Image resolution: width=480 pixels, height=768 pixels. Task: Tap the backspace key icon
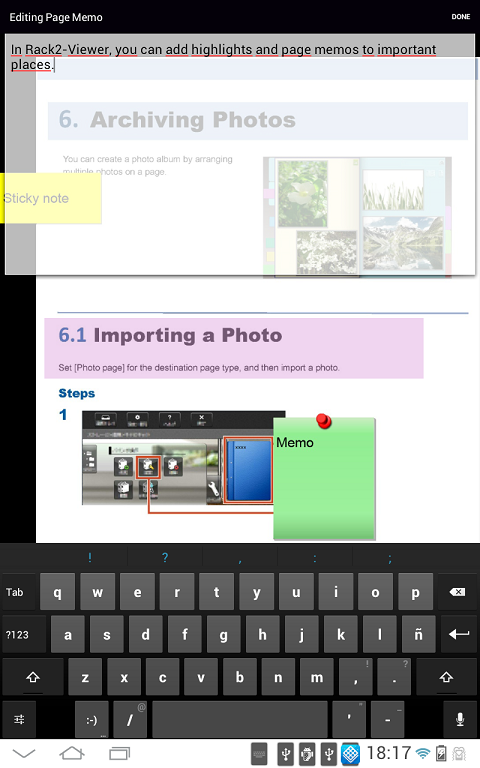[x=457, y=592]
